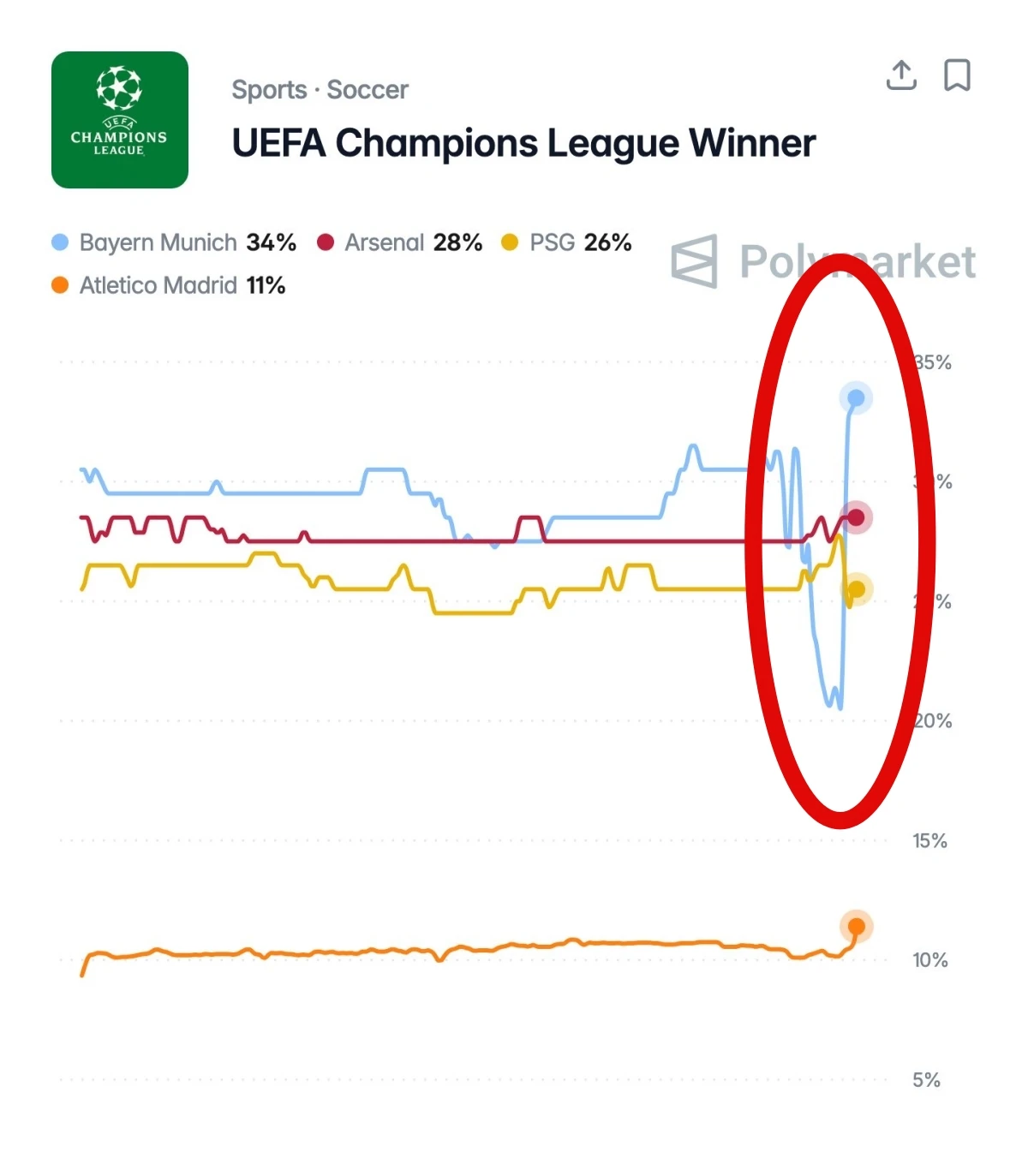Screen dimensions: 1028x1176
Task: Click the orange Atletico Madrid legend dot
Action: [x=60, y=285]
